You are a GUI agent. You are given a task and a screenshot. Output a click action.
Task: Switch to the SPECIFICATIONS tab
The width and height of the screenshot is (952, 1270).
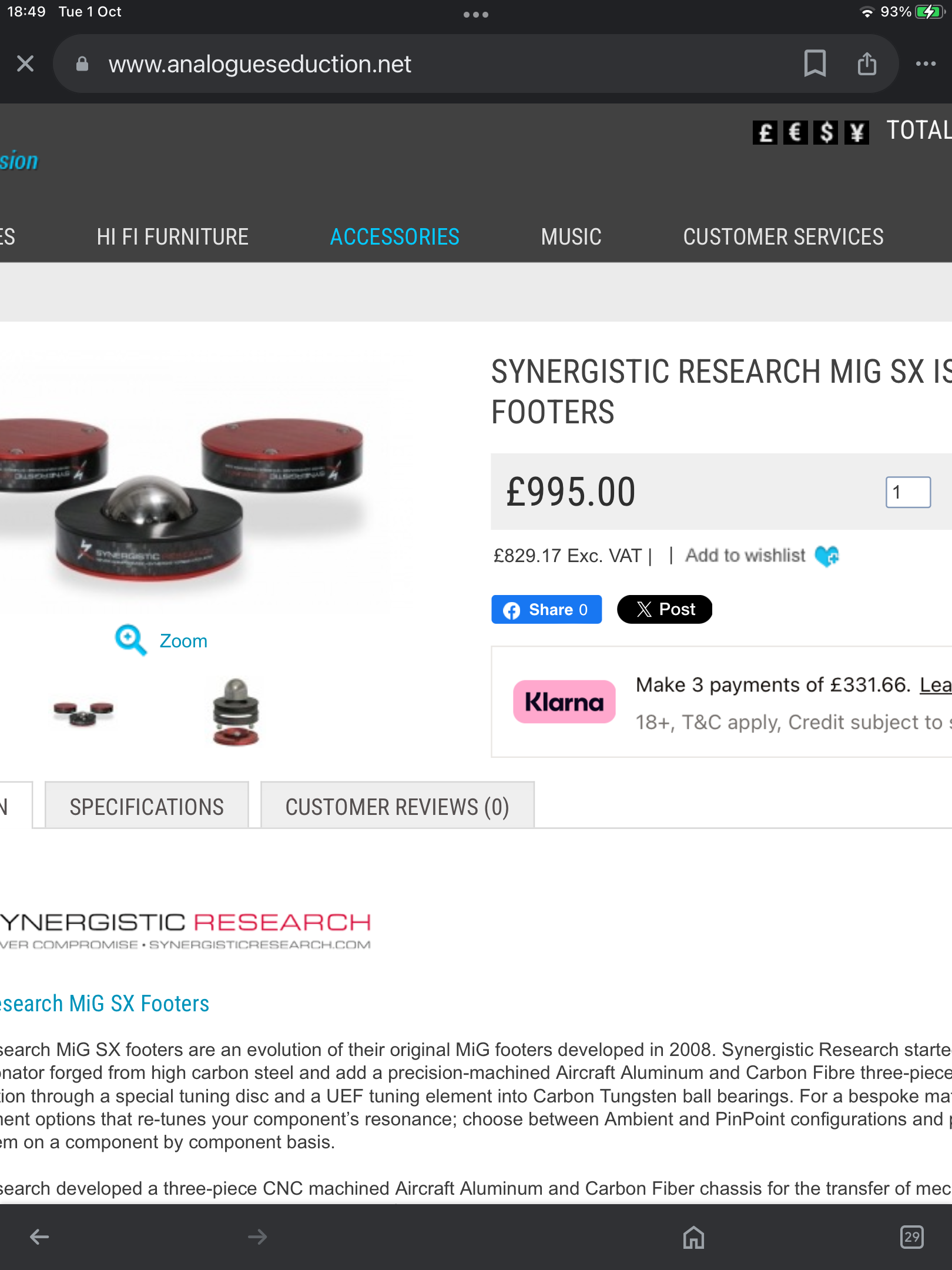pos(146,806)
